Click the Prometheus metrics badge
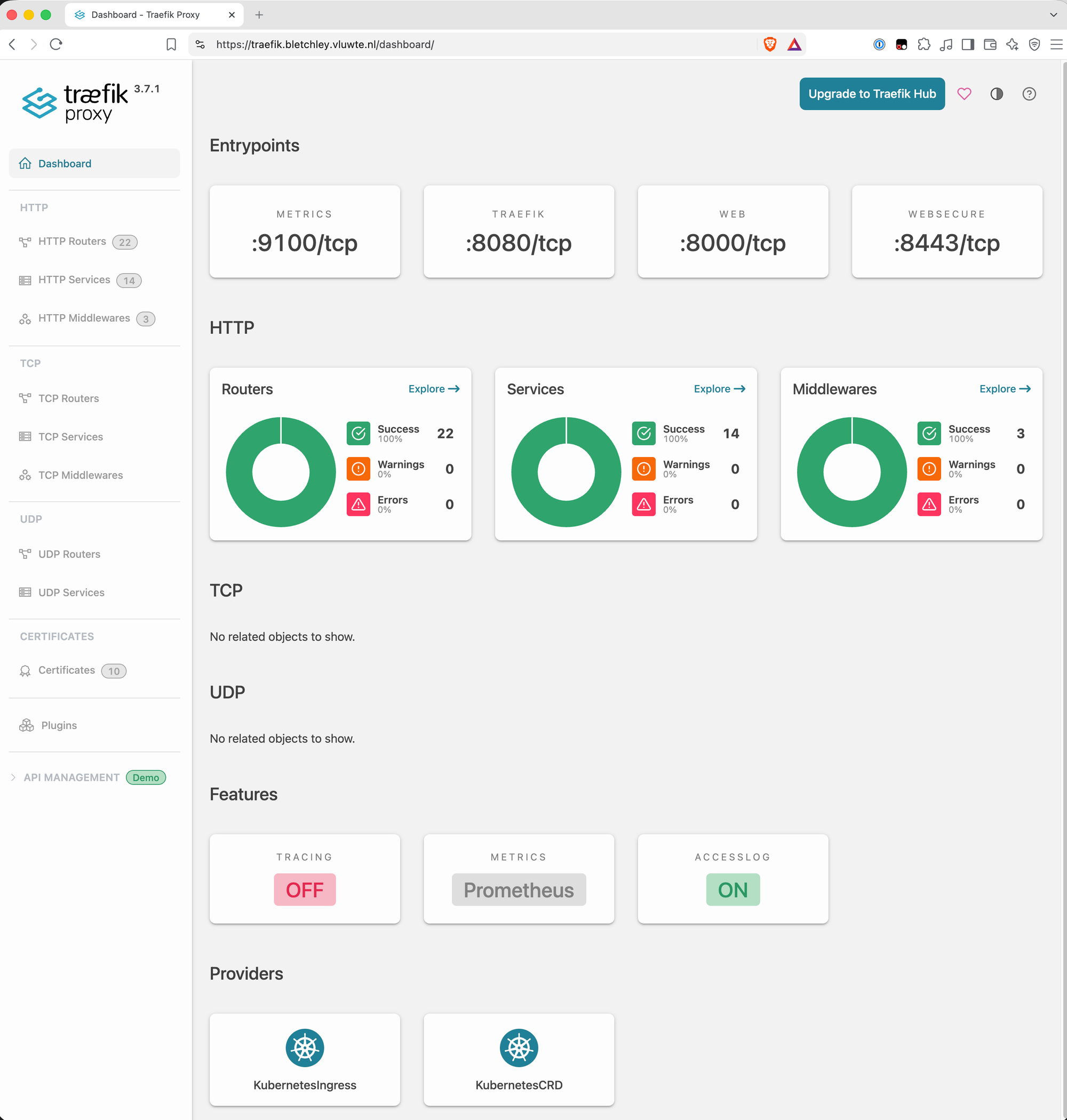The image size is (1067, 1120). (x=519, y=890)
